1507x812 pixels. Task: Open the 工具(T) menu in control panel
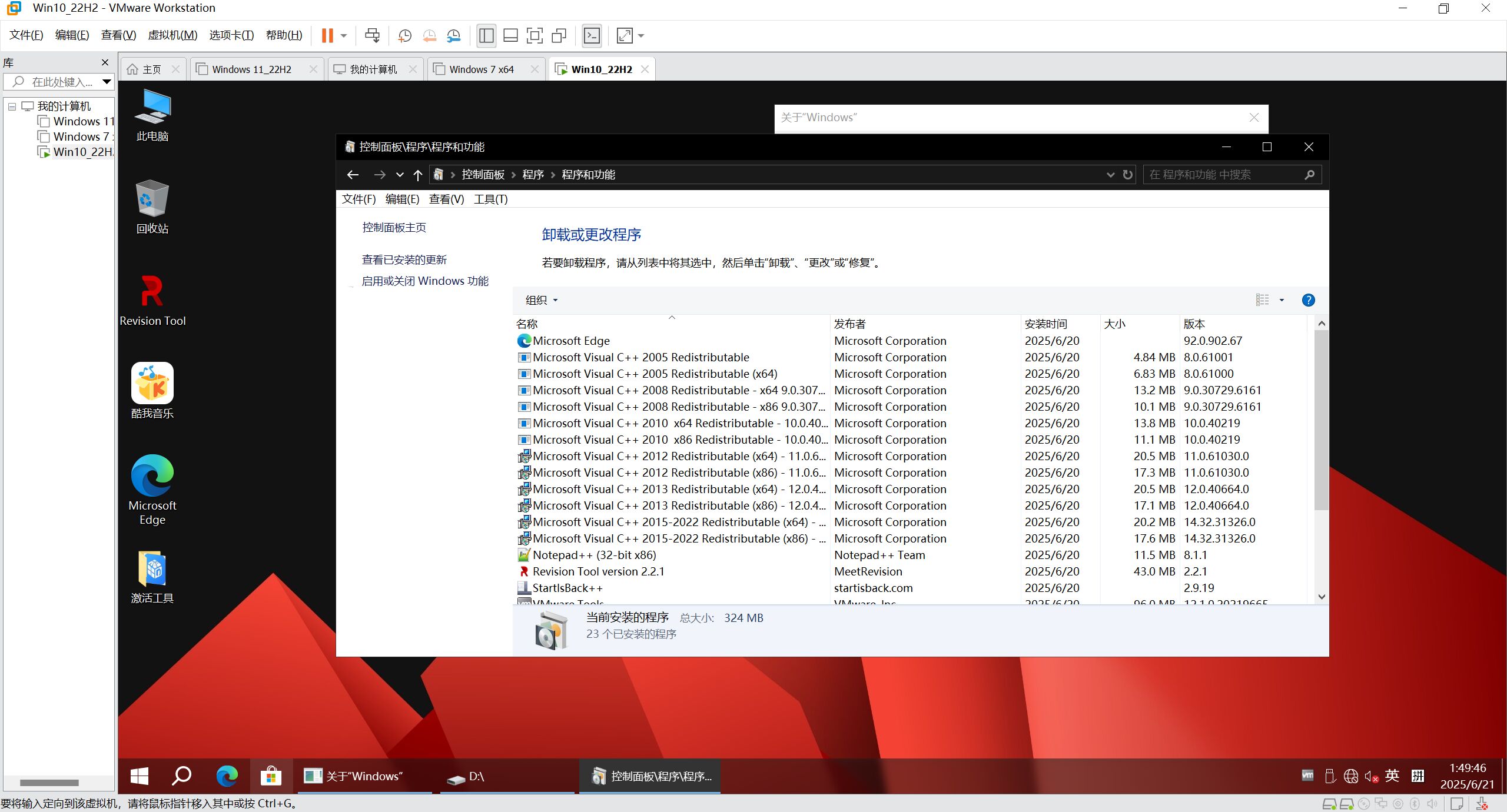491,199
